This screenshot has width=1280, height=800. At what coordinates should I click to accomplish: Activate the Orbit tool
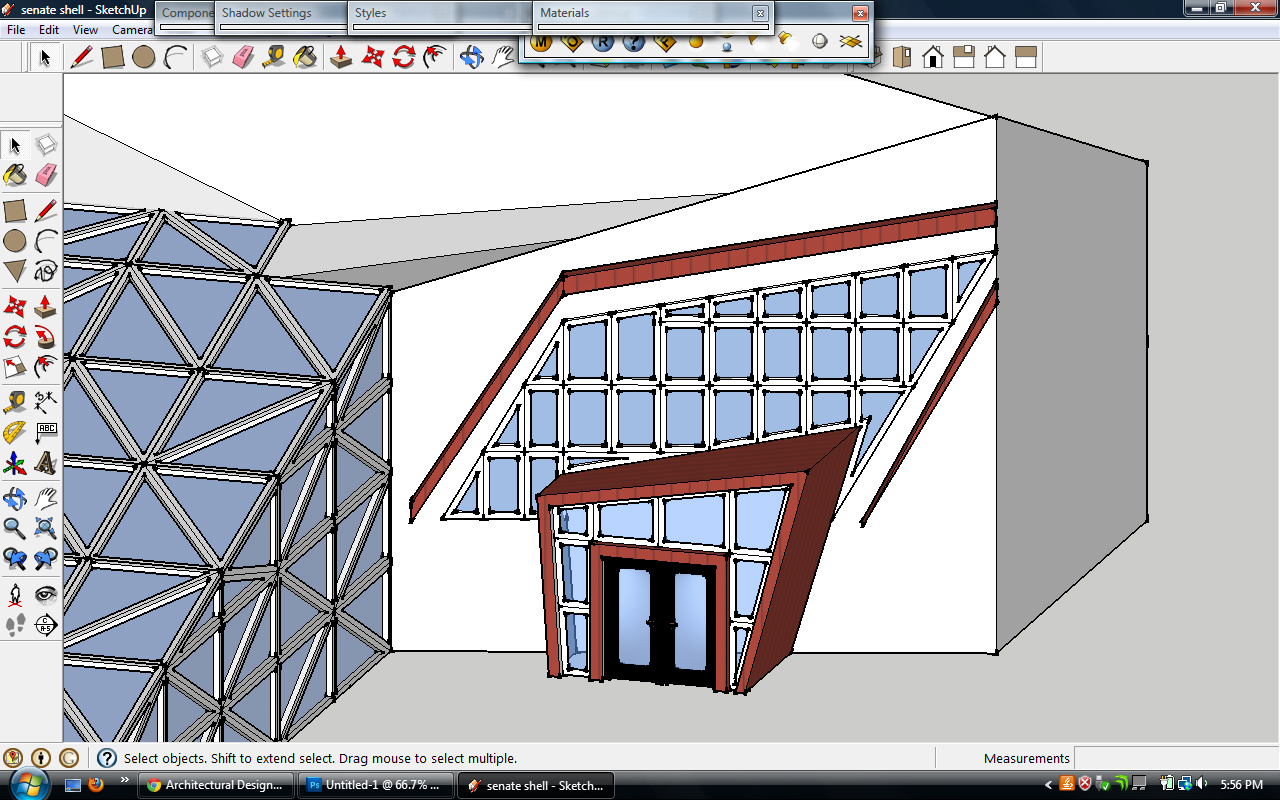tap(14, 497)
